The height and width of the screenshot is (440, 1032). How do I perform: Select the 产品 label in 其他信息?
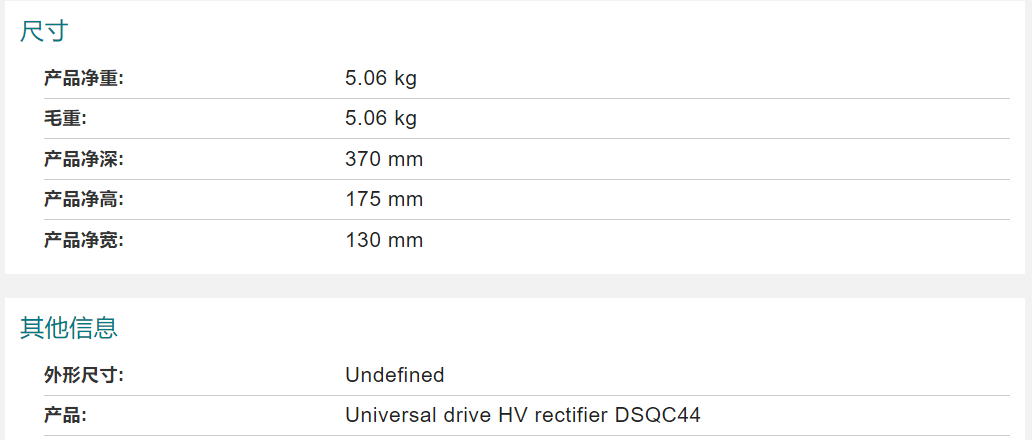tap(65, 416)
